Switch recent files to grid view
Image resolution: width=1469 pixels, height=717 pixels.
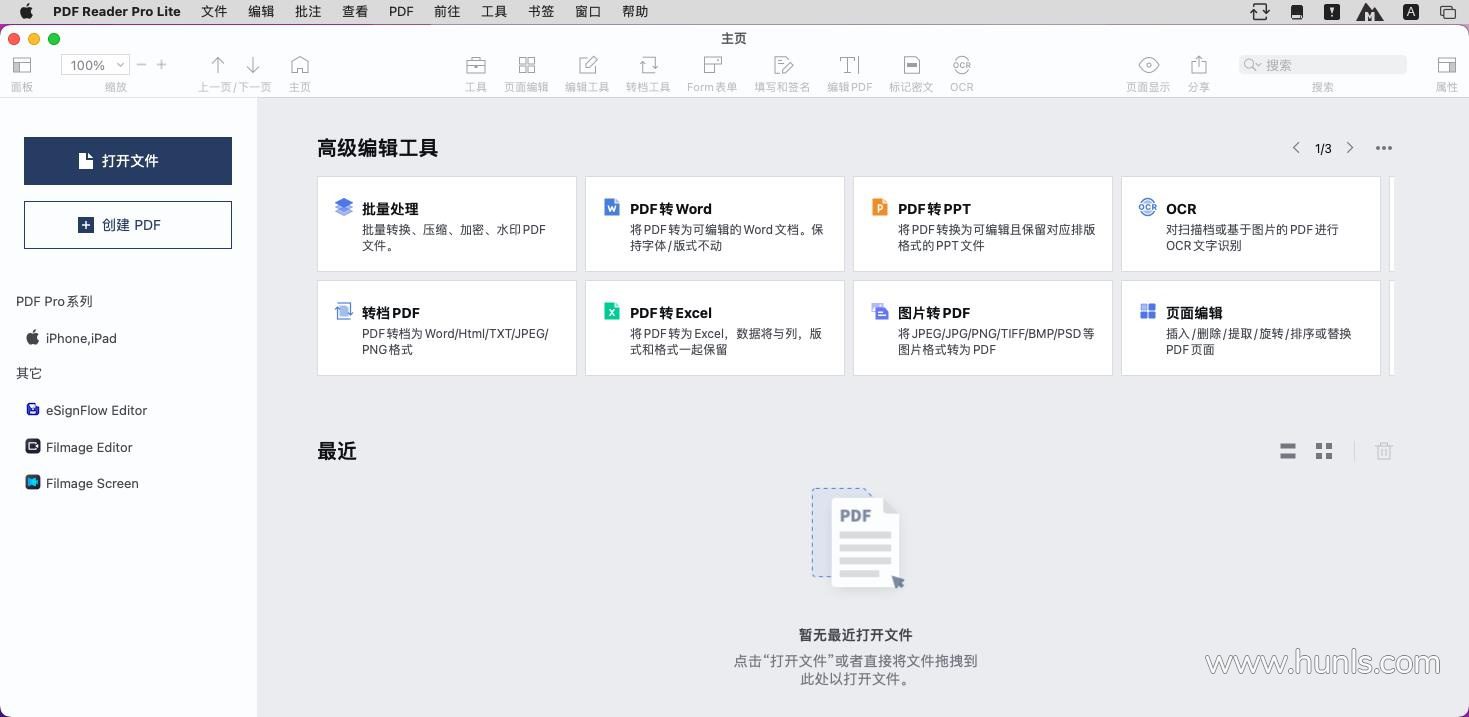point(1324,451)
